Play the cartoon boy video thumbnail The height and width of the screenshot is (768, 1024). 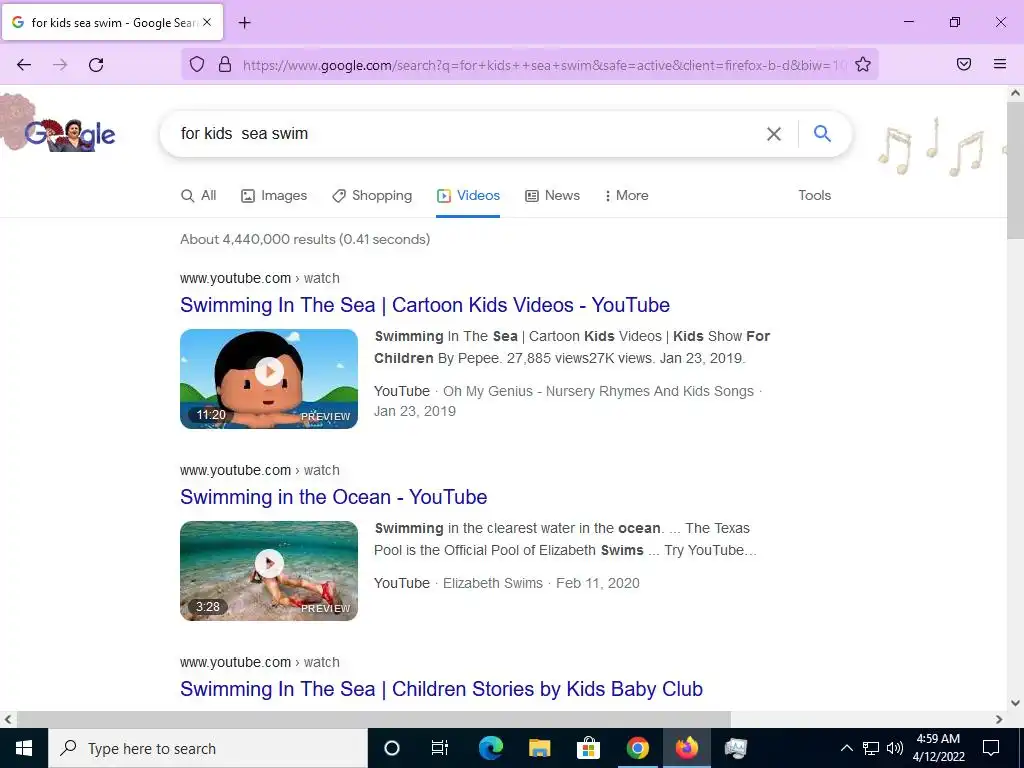(x=269, y=379)
